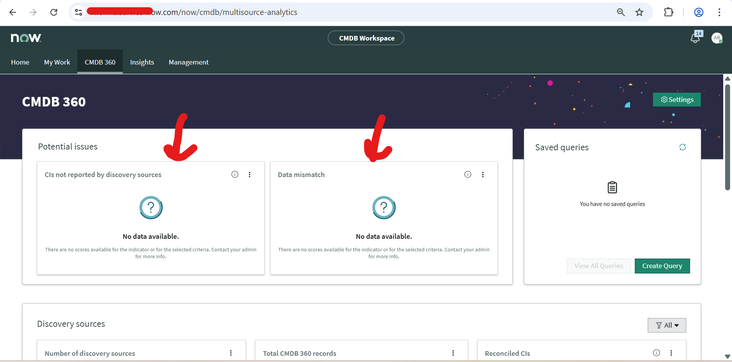Open site information icon in address bar

coord(78,13)
